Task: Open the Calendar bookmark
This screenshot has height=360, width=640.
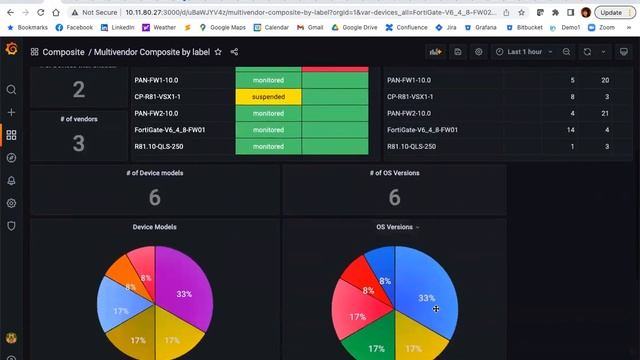Action: coord(271,27)
